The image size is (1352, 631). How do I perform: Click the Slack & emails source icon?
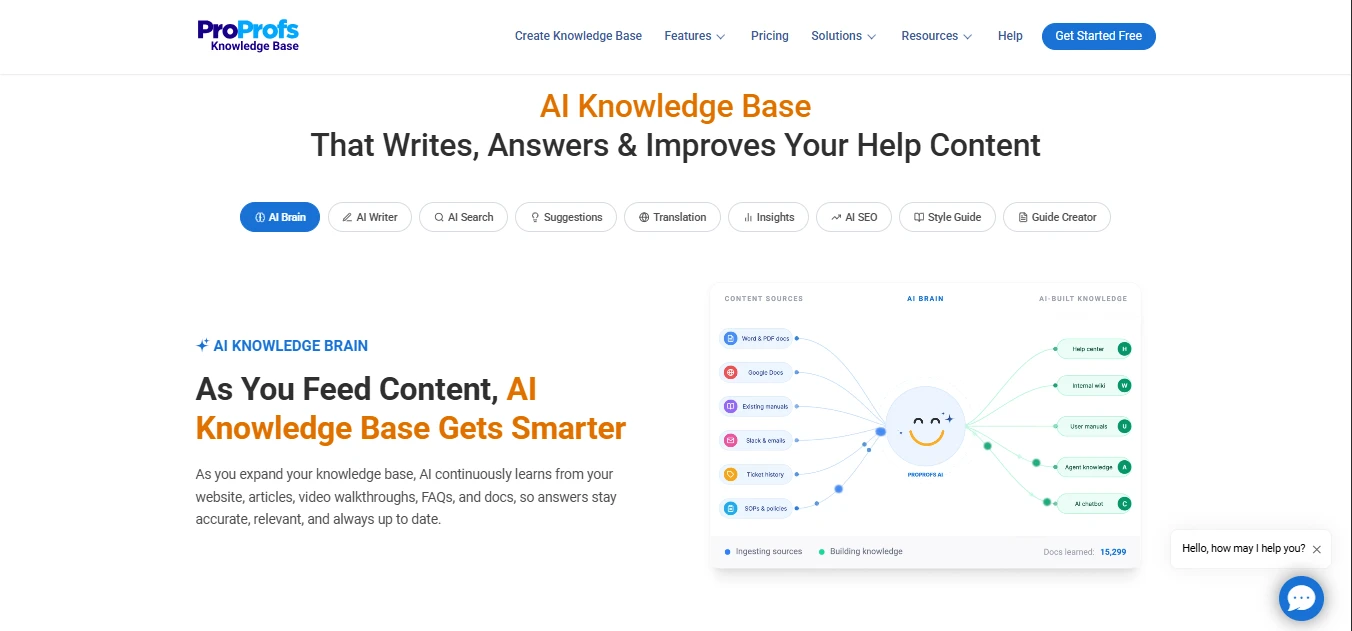click(x=731, y=440)
